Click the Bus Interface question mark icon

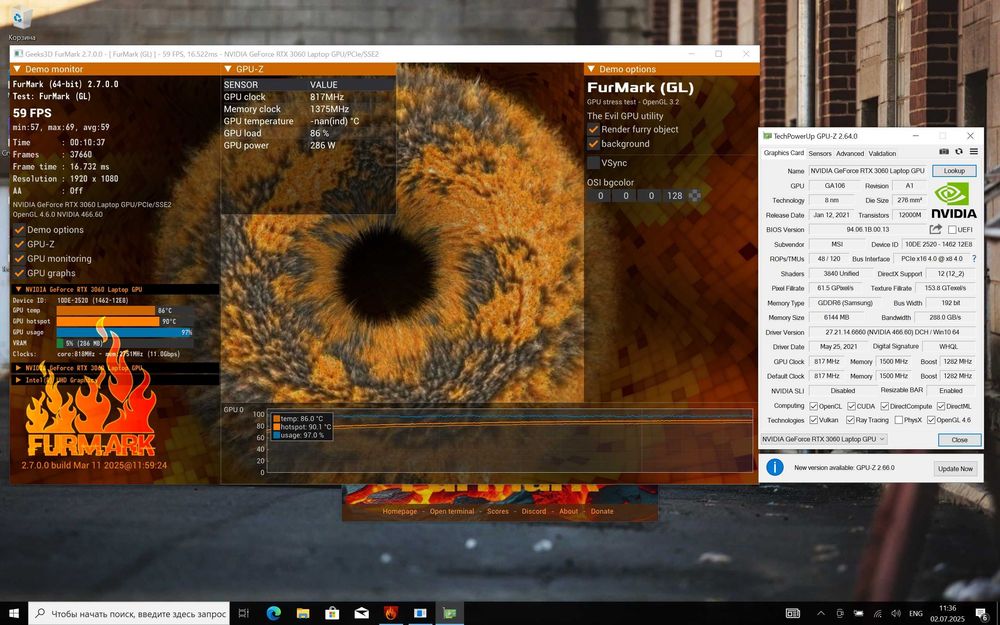pos(973,259)
